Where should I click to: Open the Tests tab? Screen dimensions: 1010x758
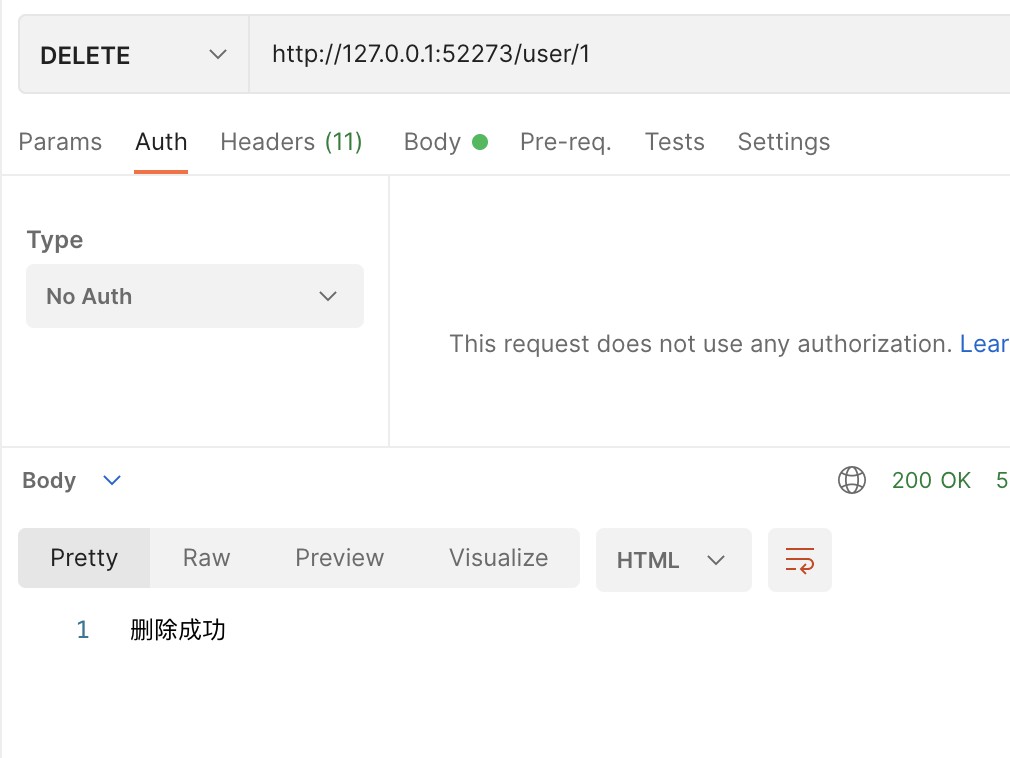click(x=675, y=142)
